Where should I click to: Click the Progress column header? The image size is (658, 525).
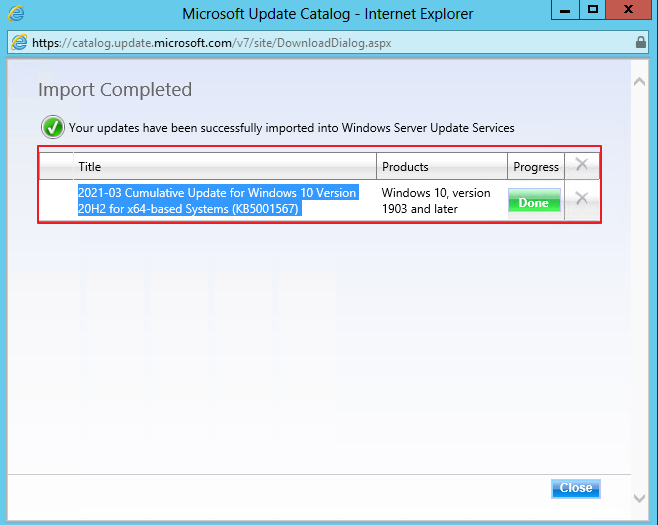[x=536, y=166]
